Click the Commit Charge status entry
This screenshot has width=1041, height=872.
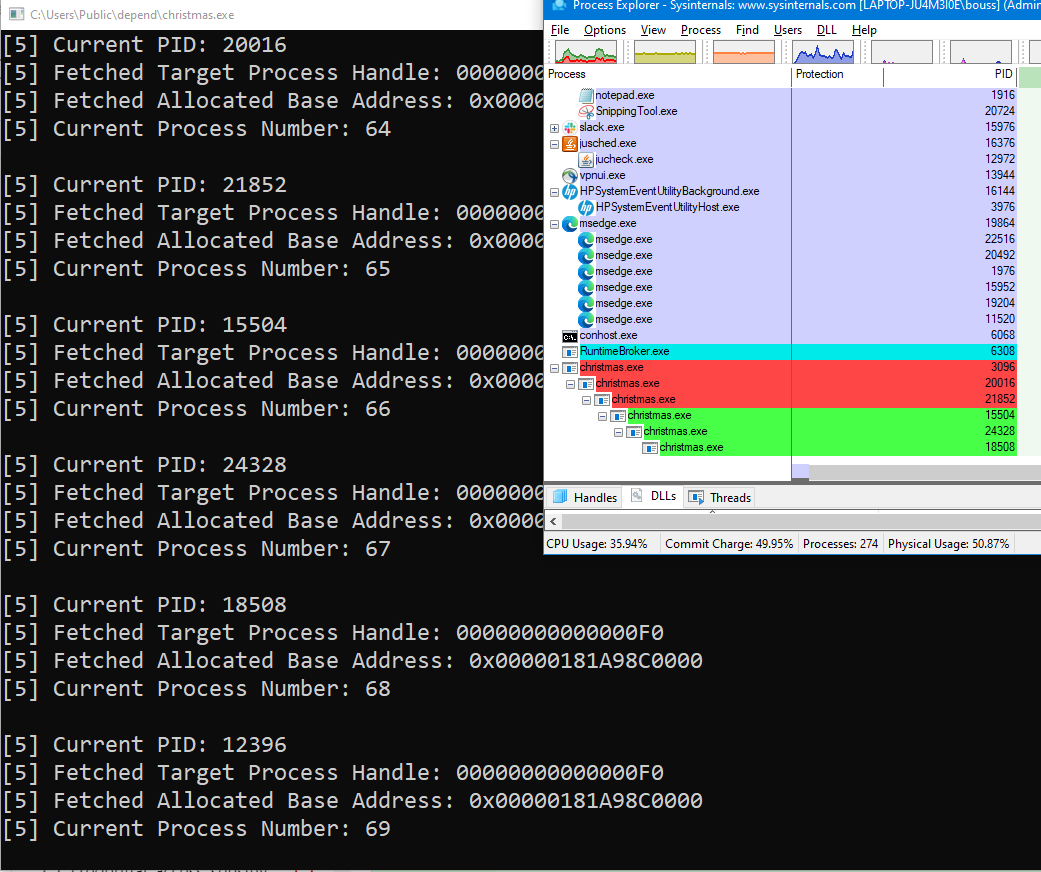[729, 544]
